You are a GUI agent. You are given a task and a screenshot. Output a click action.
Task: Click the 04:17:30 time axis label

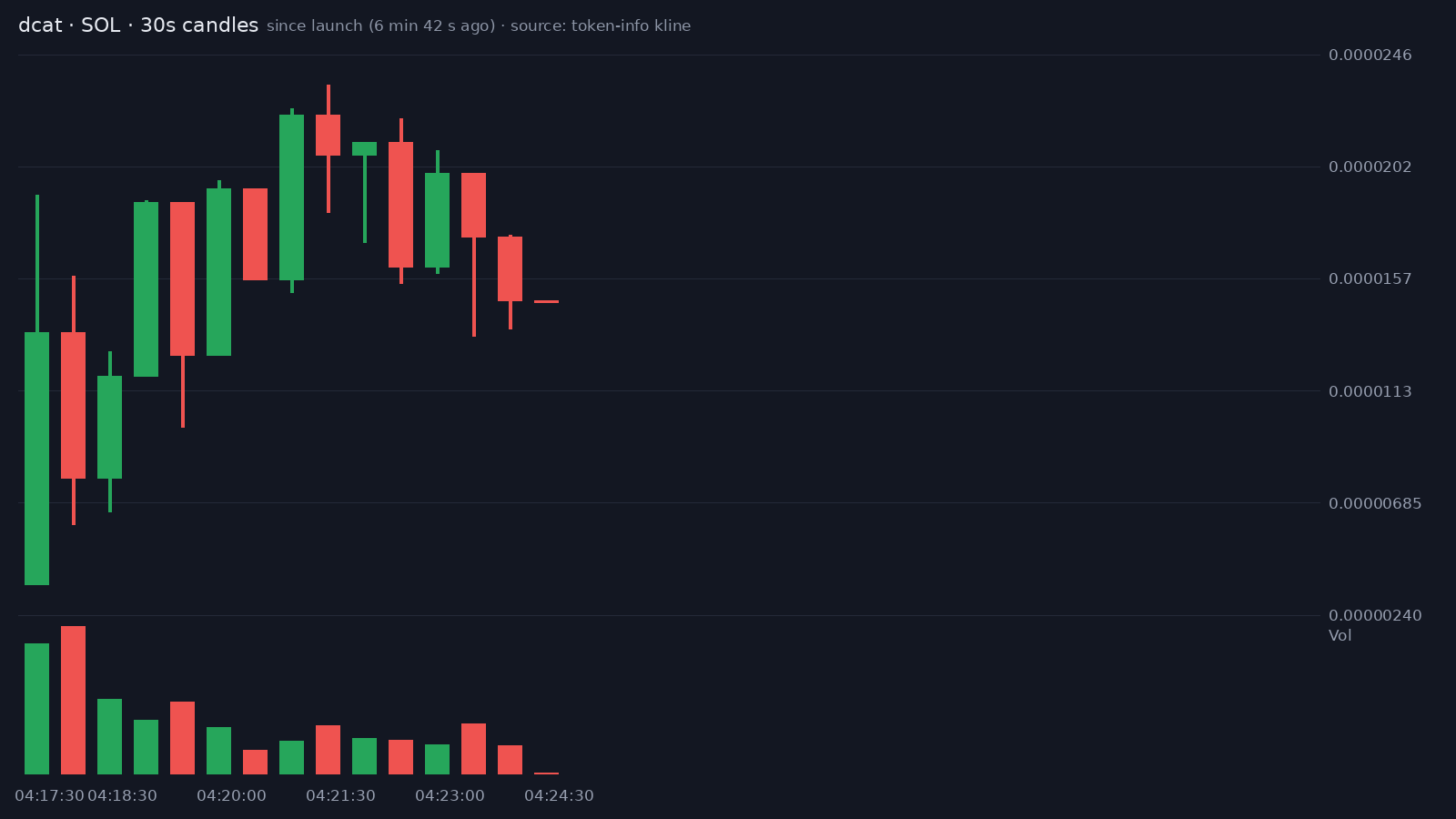coord(49,796)
